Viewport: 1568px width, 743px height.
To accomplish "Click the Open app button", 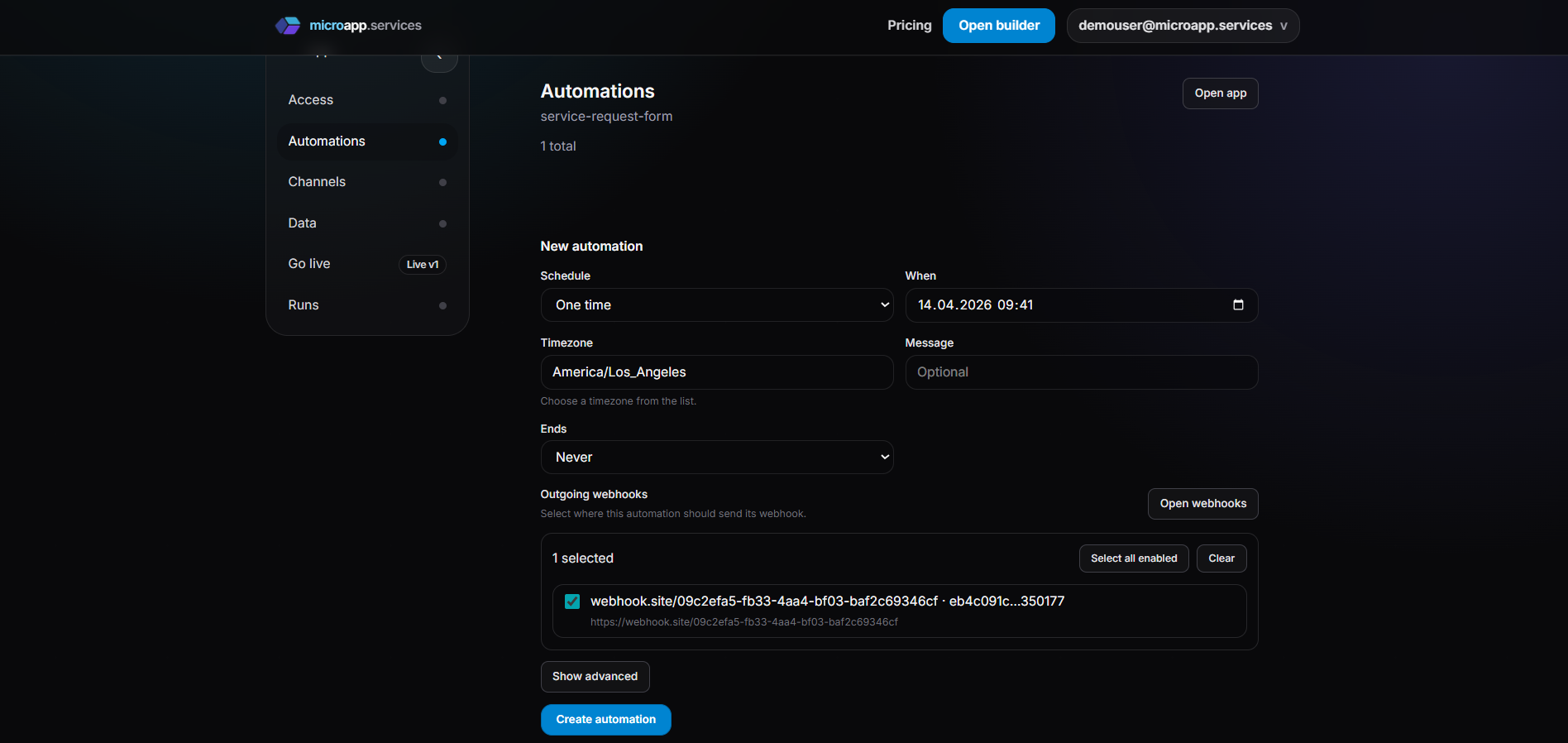I will click(x=1220, y=93).
